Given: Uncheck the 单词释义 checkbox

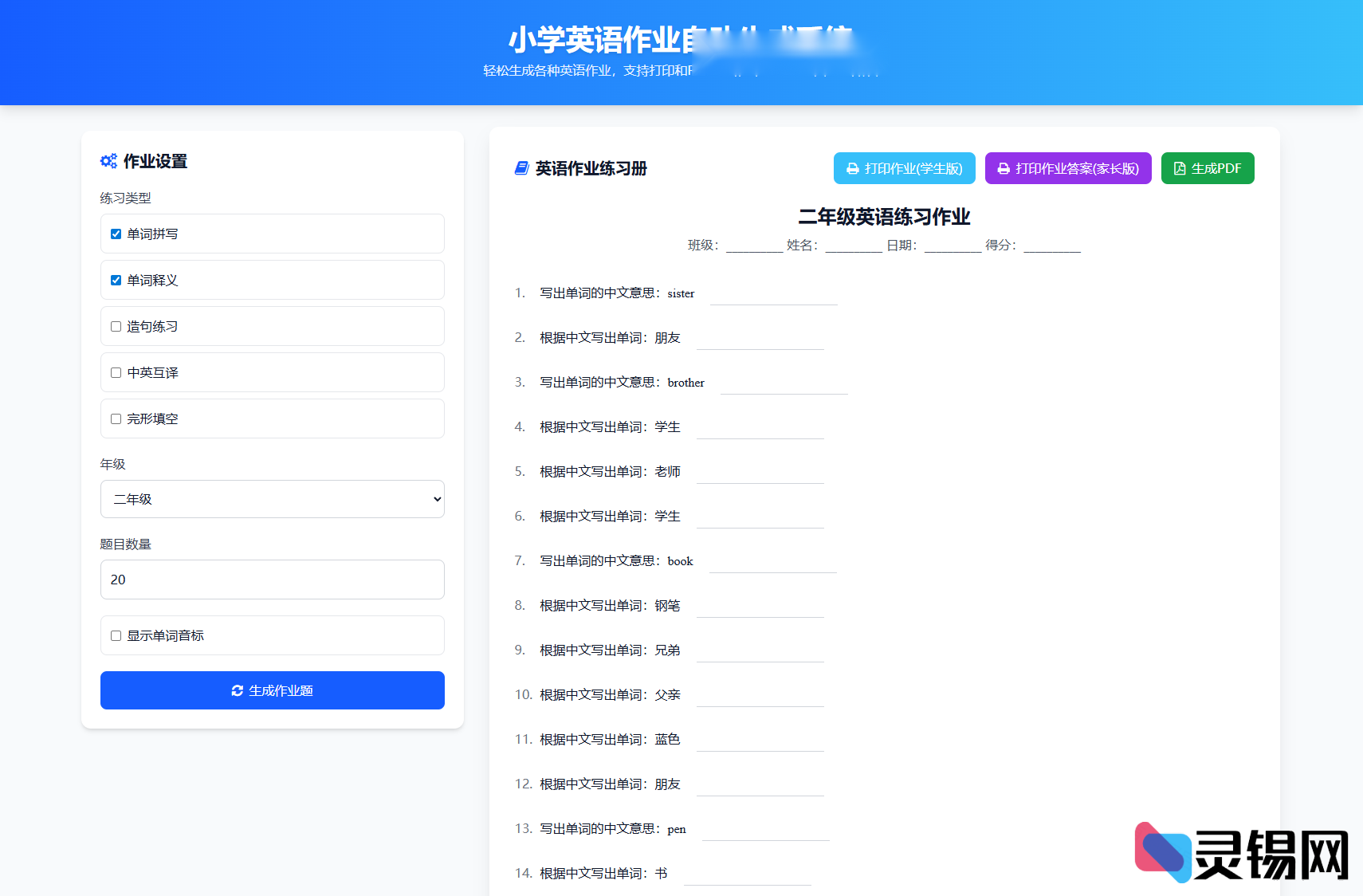Looking at the screenshot, I should pos(116,280).
